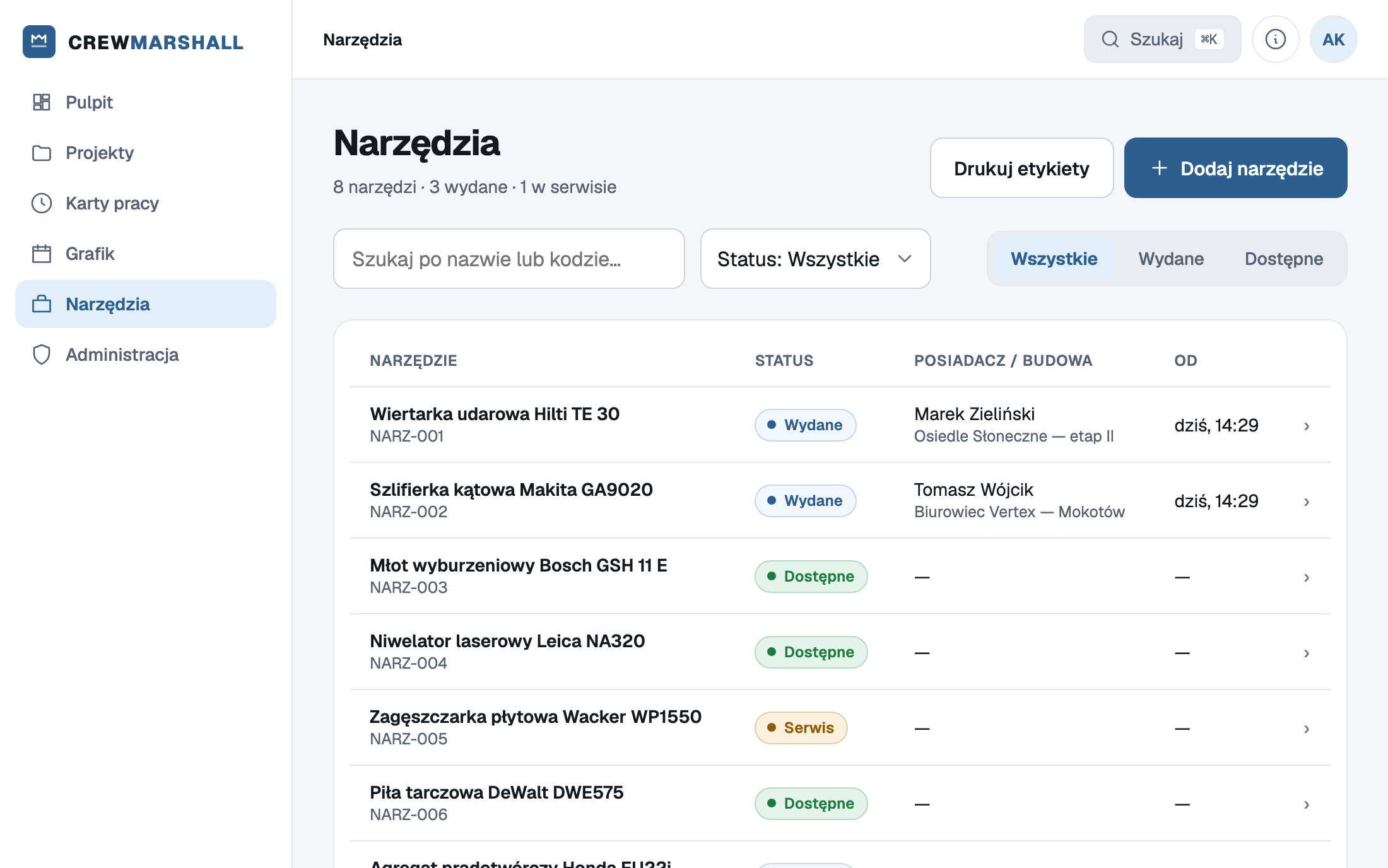Click site Biurowiec Vertex — Mokotów
This screenshot has width=1388, height=868.
coord(1020,512)
